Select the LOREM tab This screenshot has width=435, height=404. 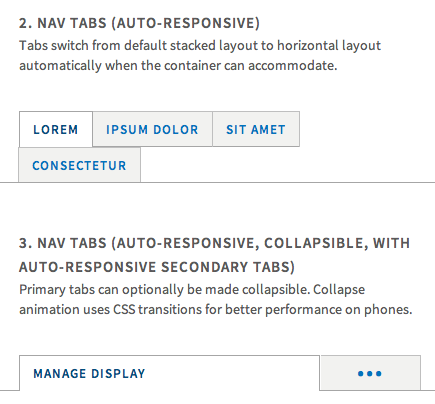[x=56, y=129]
